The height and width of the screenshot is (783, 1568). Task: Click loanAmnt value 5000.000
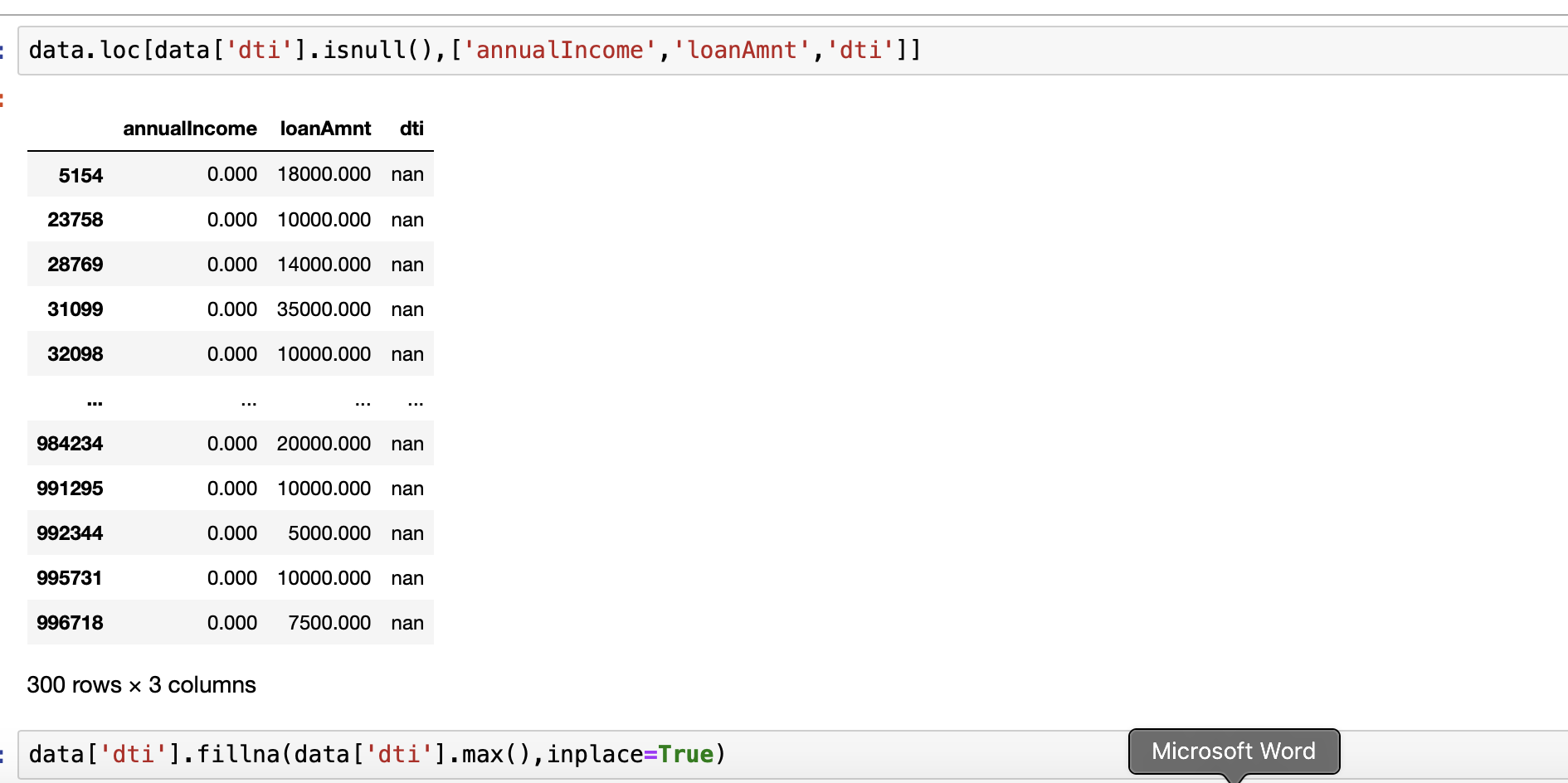click(329, 533)
